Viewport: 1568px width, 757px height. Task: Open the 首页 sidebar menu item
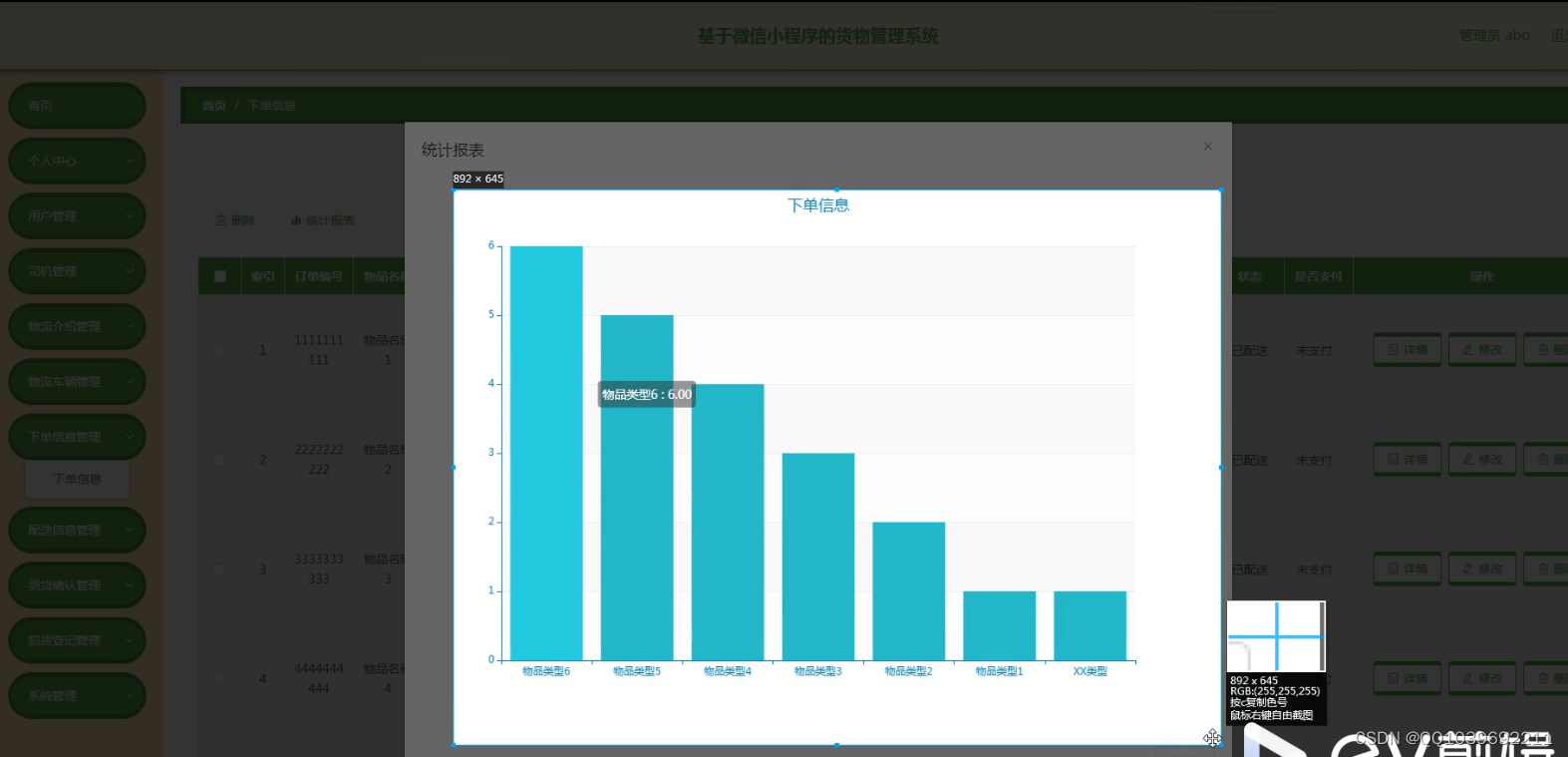[77, 106]
